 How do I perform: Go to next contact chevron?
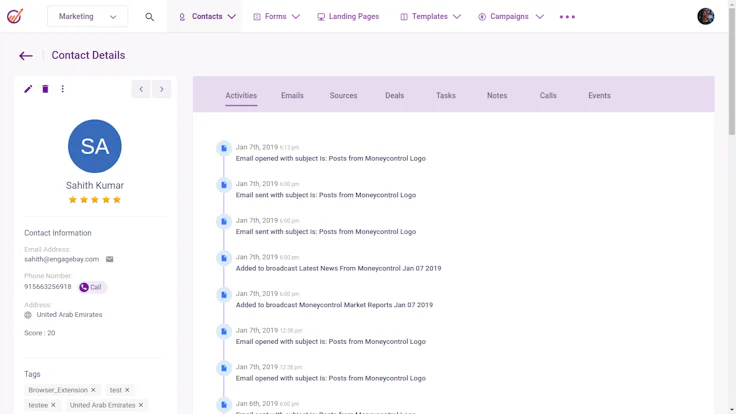click(161, 89)
